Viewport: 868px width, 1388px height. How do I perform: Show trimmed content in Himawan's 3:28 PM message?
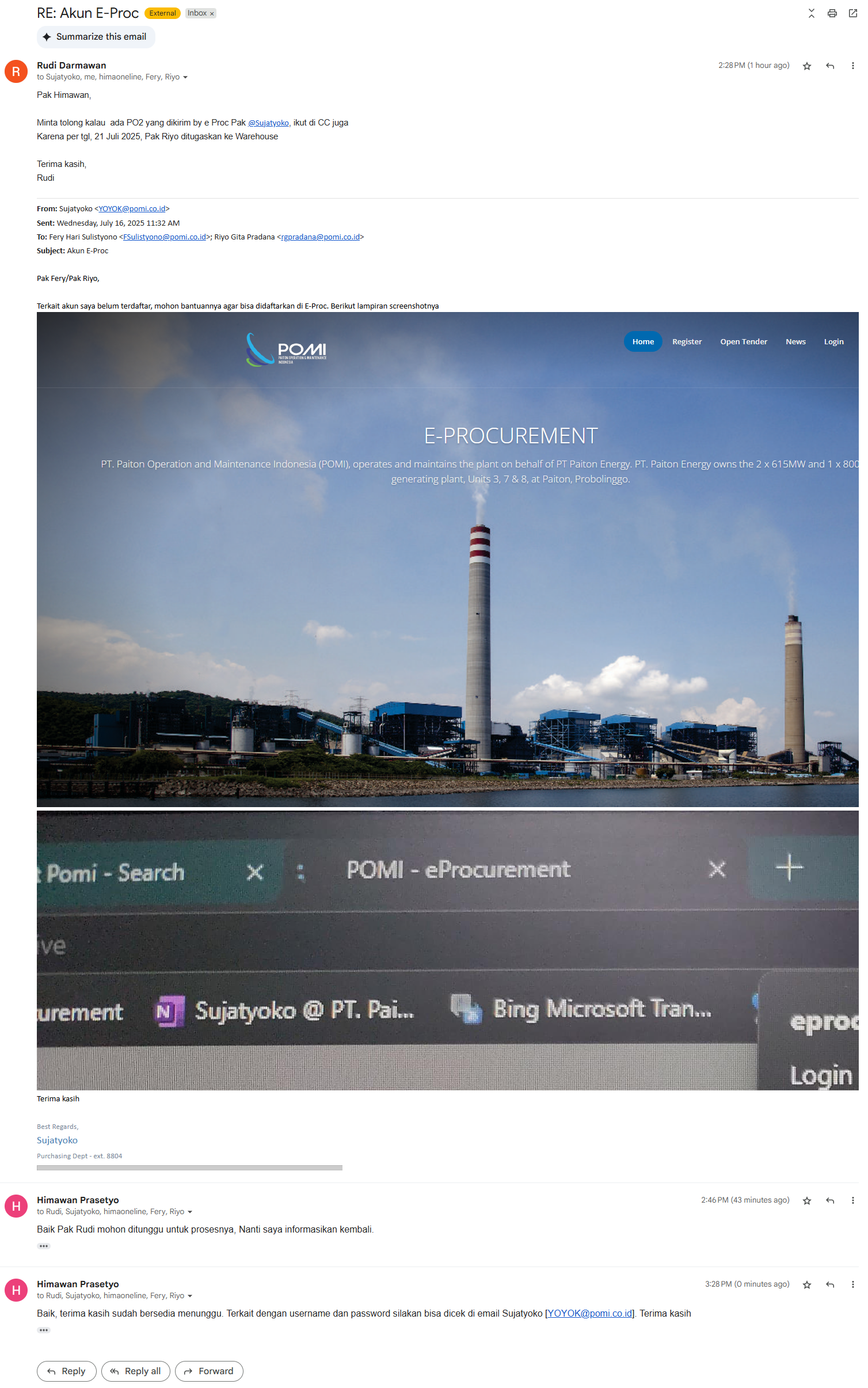pos(44,1330)
